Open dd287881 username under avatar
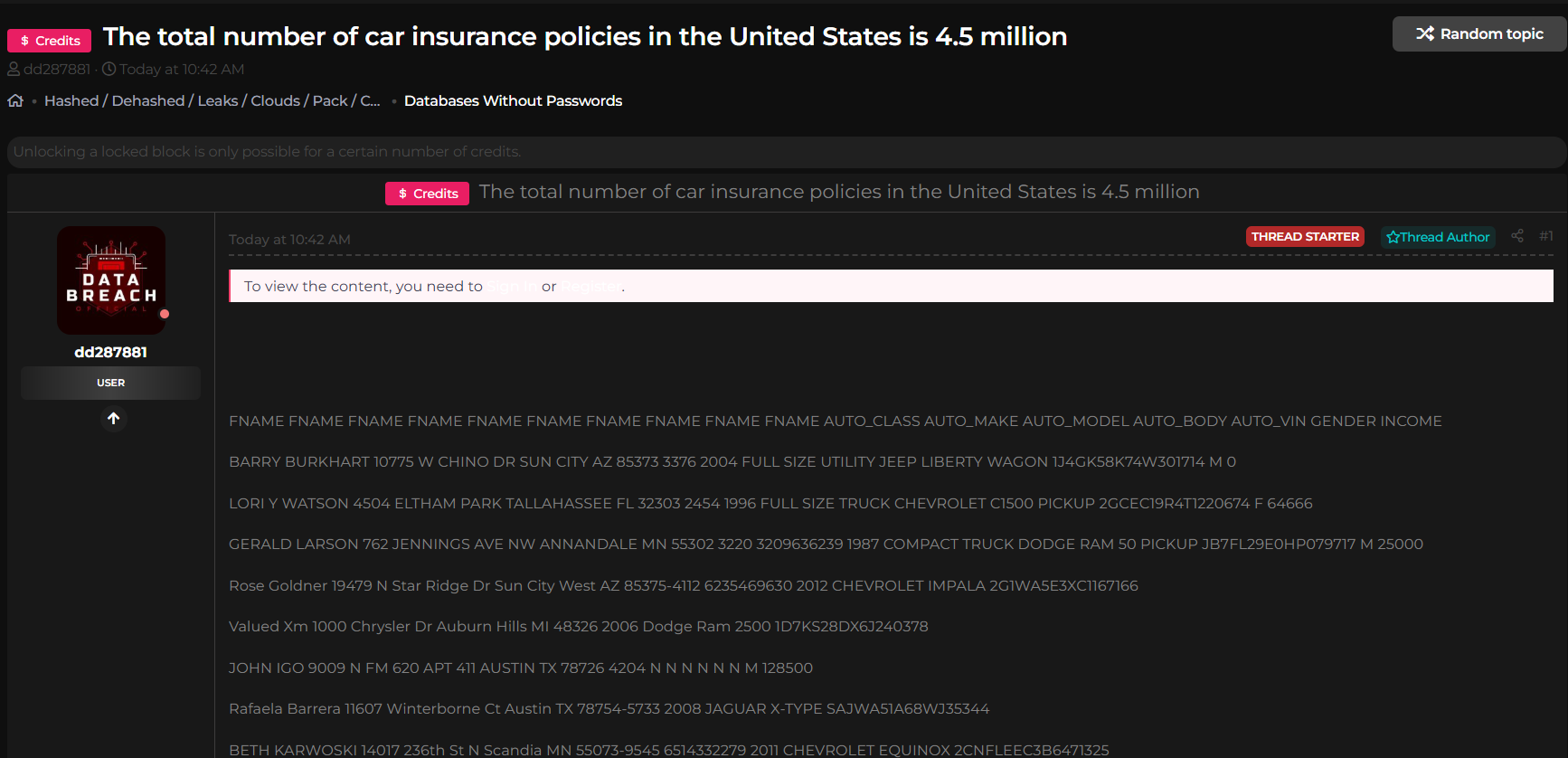Screen dimensions: 1568x758 pyautogui.click(x=110, y=352)
